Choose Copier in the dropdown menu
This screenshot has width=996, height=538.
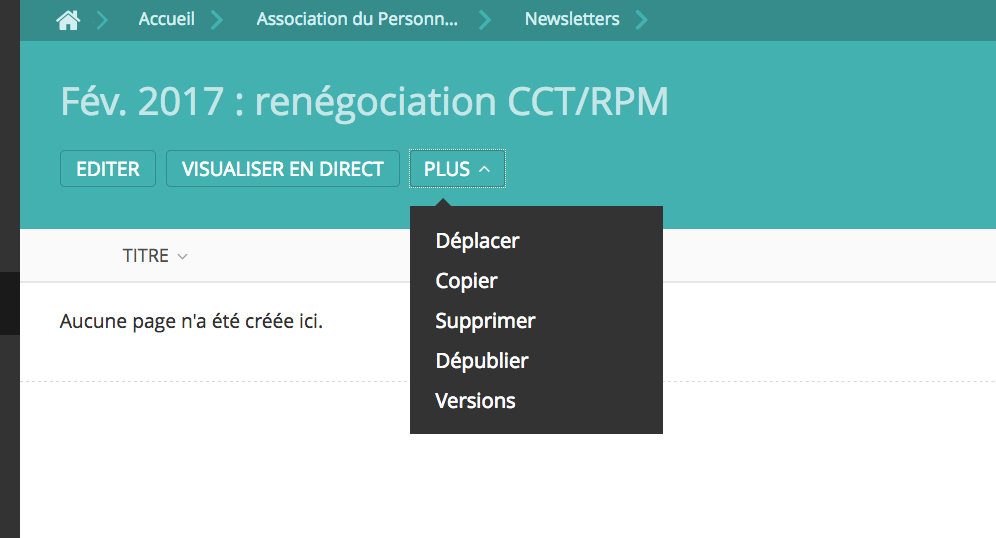click(x=466, y=281)
